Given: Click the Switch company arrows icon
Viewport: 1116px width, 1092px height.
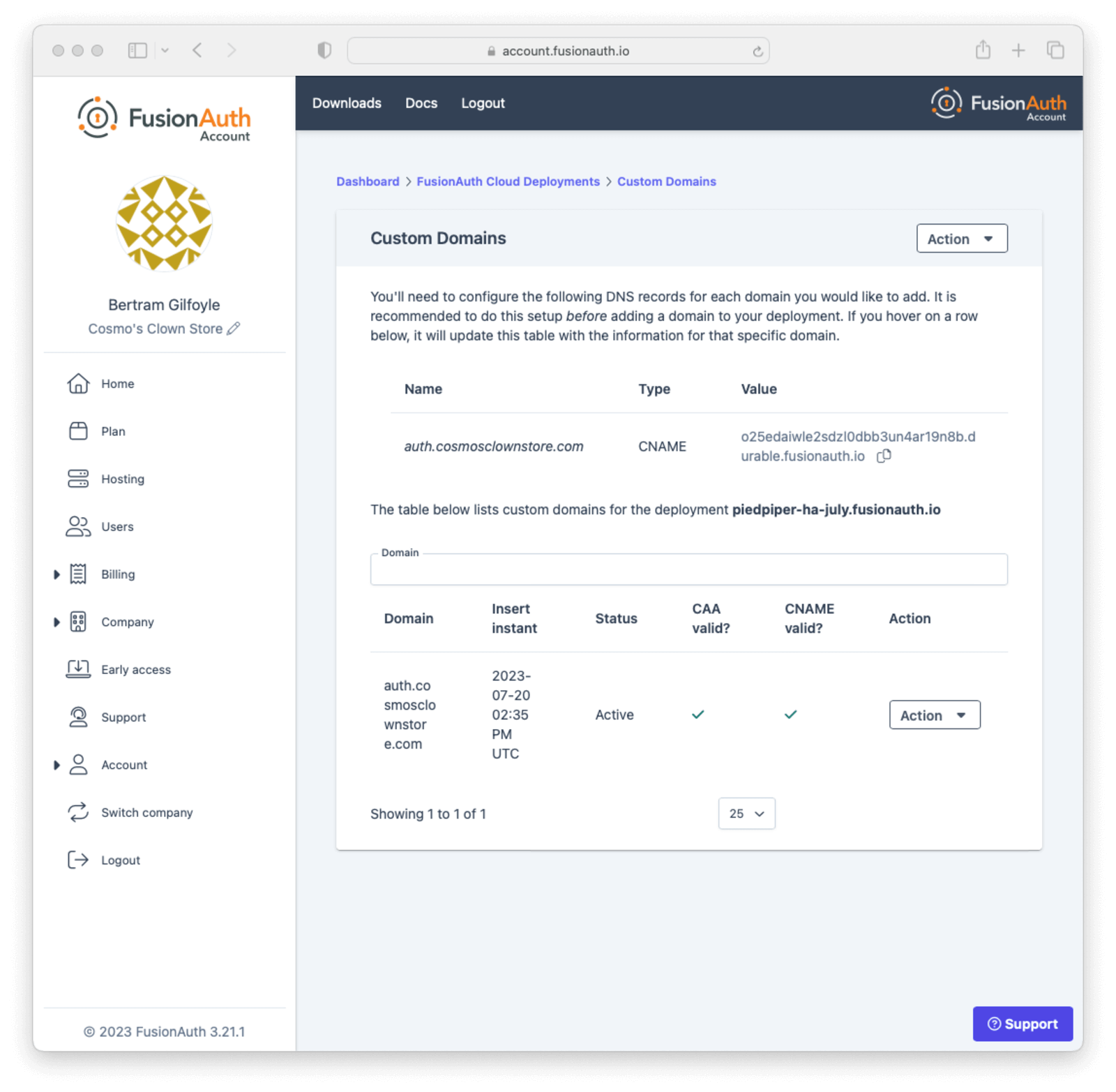Looking at the screenshot, I should [78, 812].
